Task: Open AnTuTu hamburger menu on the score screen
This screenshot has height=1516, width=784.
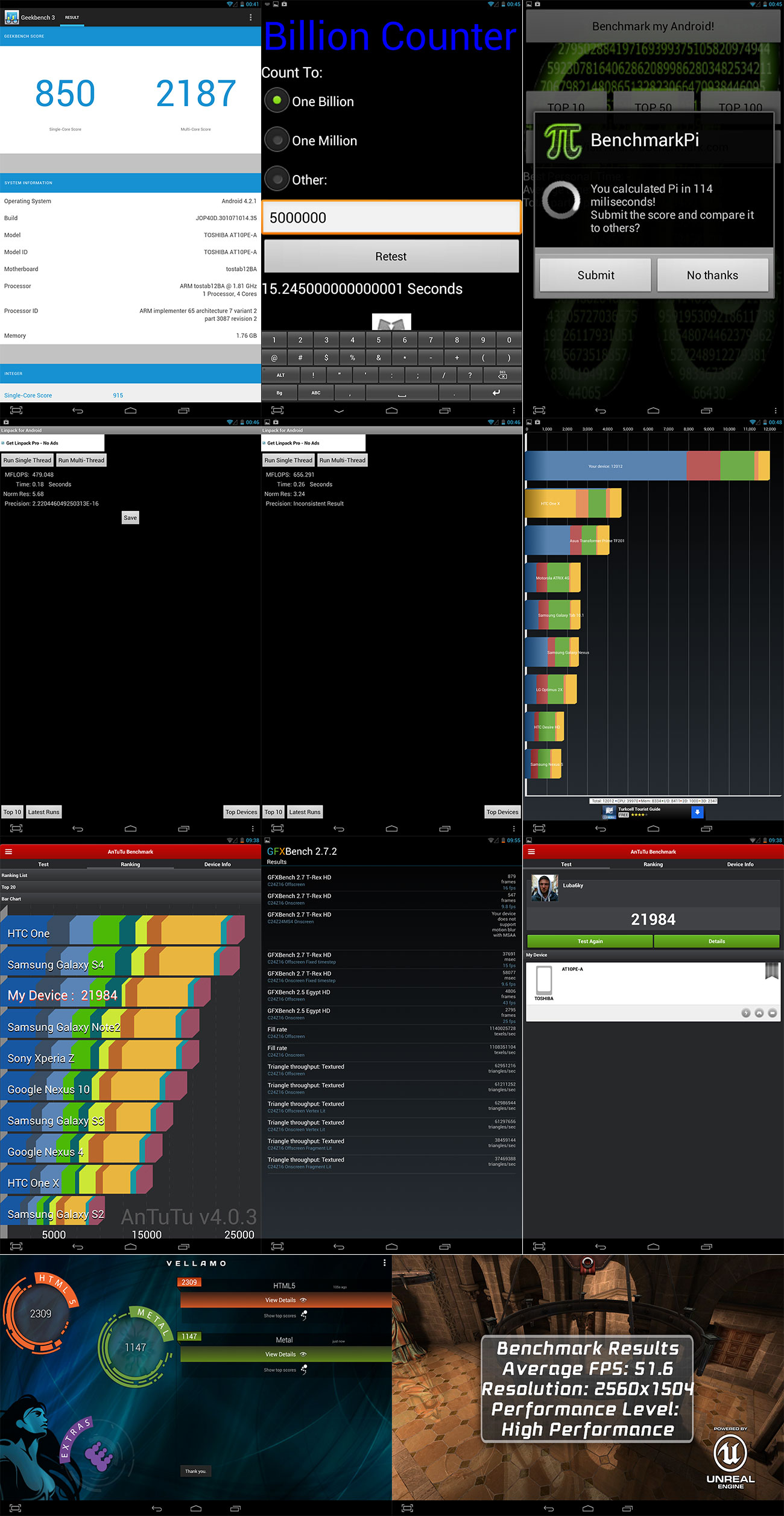Action: (531, 852)
